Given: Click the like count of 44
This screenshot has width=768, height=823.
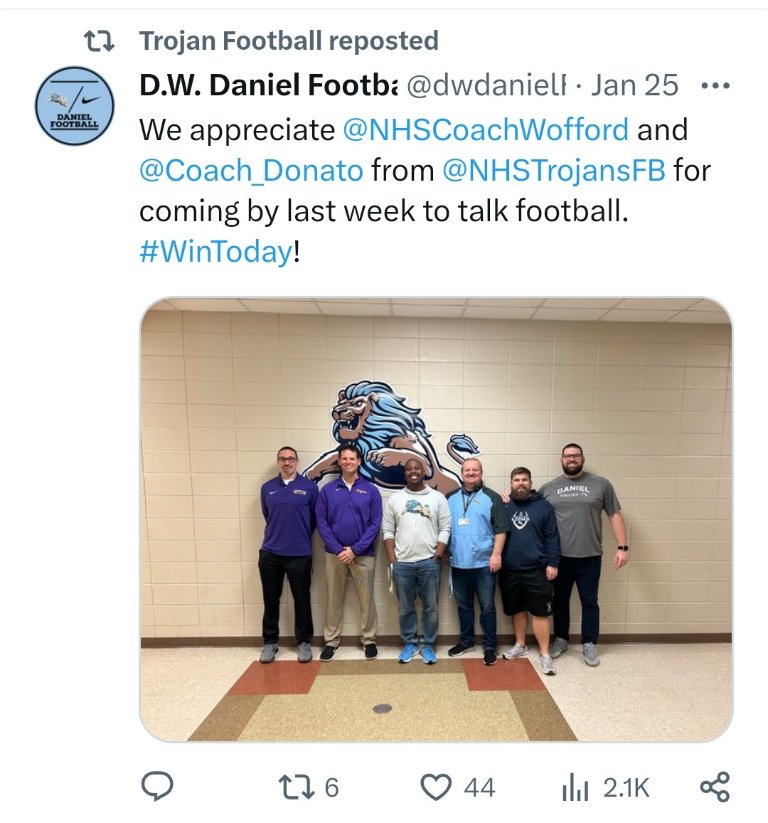Looking at the screenshot, I should (x=479, y=788).
